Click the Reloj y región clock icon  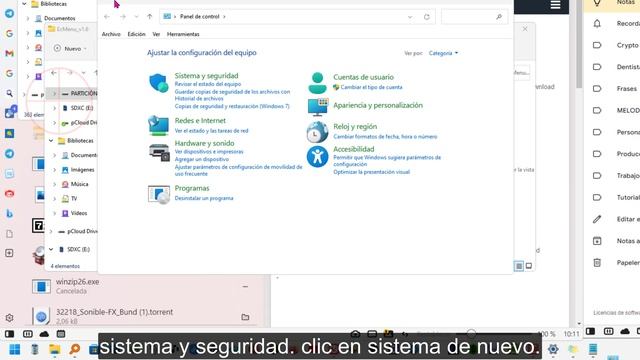click(x=317, y=132)
